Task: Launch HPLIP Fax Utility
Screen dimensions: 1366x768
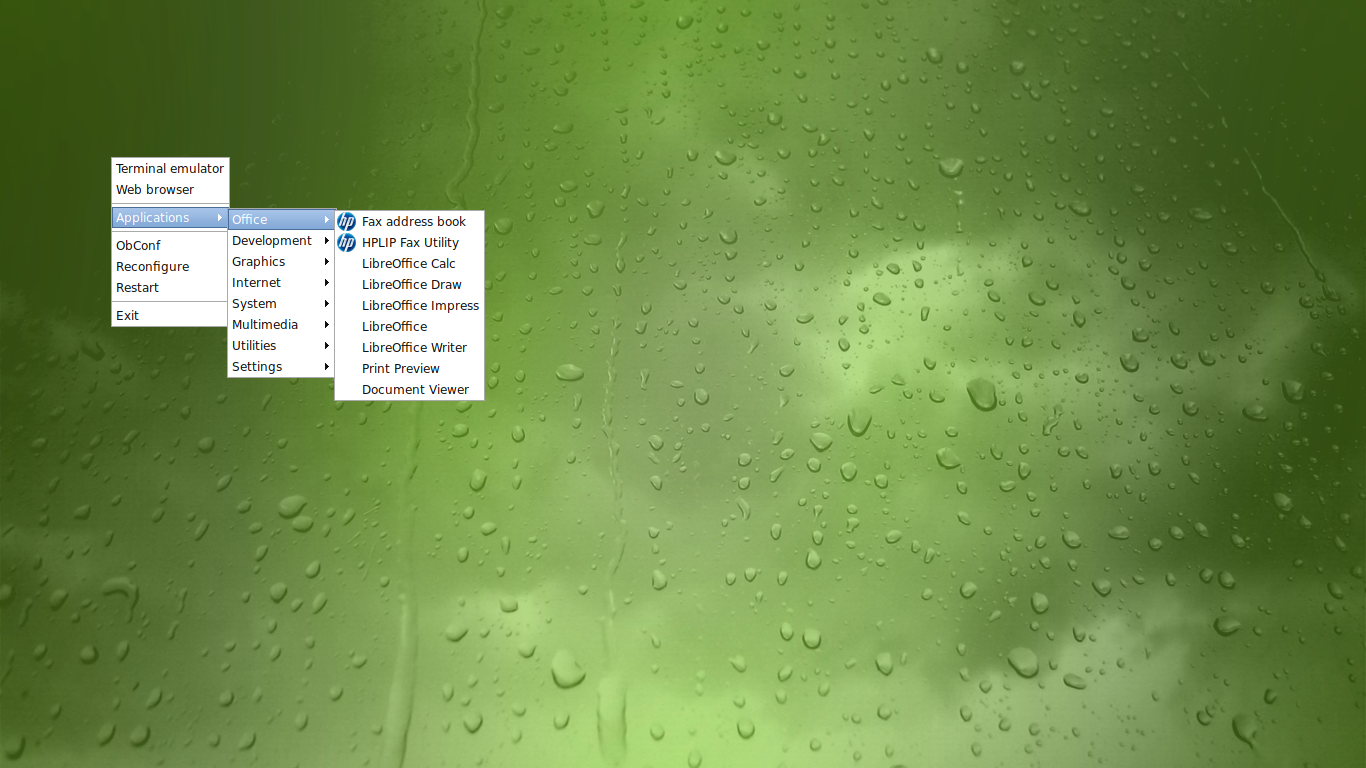Action: pos(409,243)
